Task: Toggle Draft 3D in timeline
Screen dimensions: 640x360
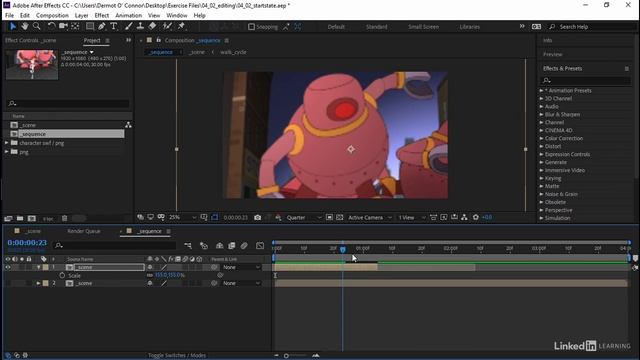Action: 204,246
